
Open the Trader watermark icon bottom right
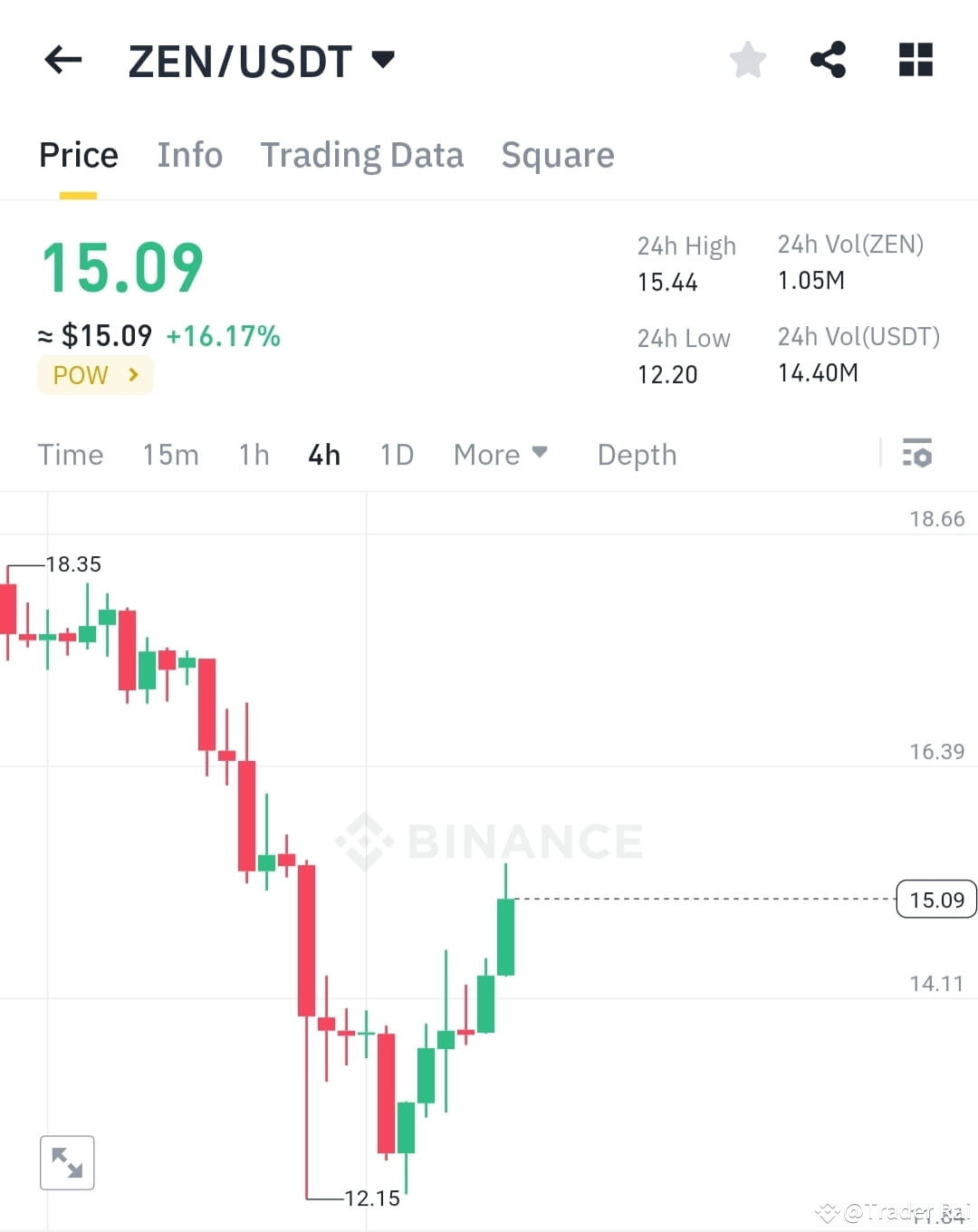[827, 1209]
